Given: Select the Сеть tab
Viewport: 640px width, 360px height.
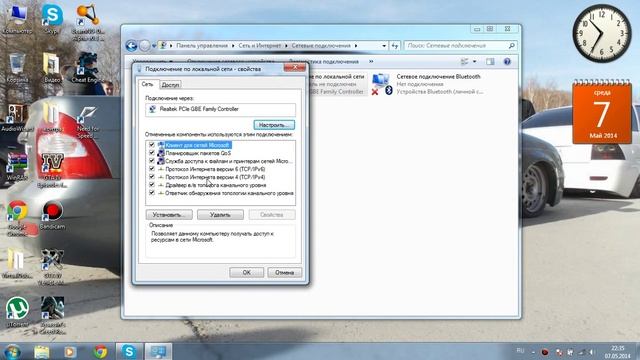Looking at the screenshot, I should (x=147, y=84).
